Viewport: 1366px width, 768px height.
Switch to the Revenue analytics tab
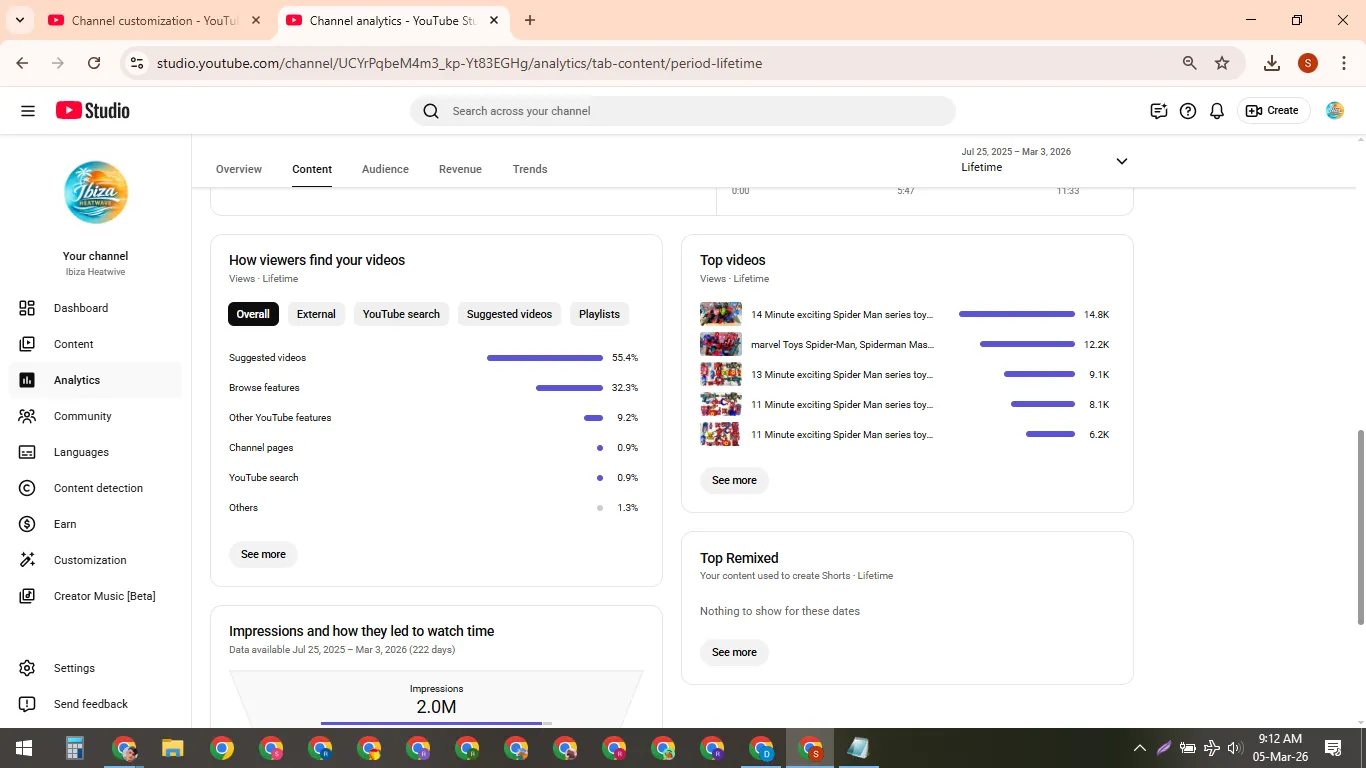(x=460, y=169)
